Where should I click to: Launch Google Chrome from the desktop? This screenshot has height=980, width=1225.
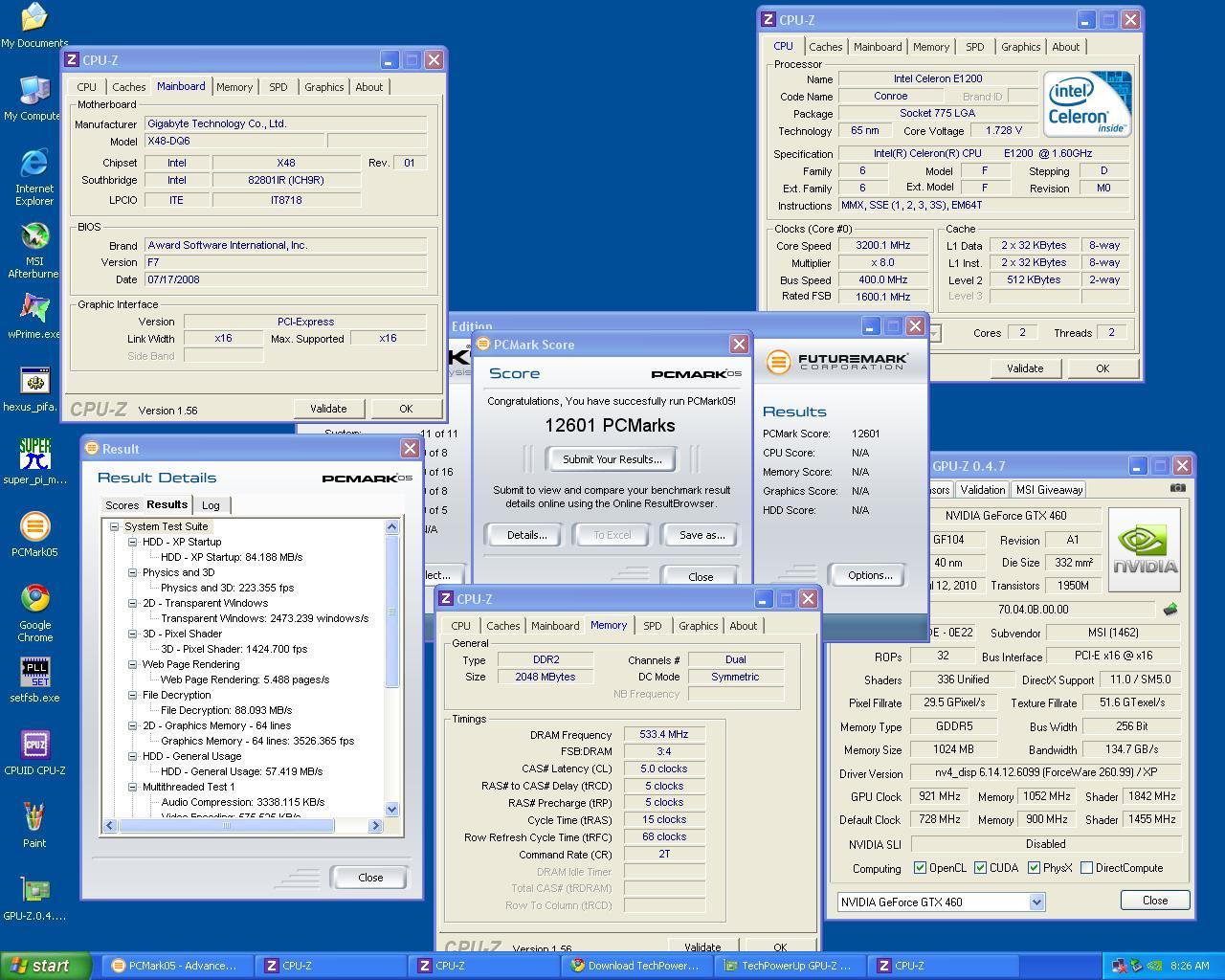pos(34,613)
